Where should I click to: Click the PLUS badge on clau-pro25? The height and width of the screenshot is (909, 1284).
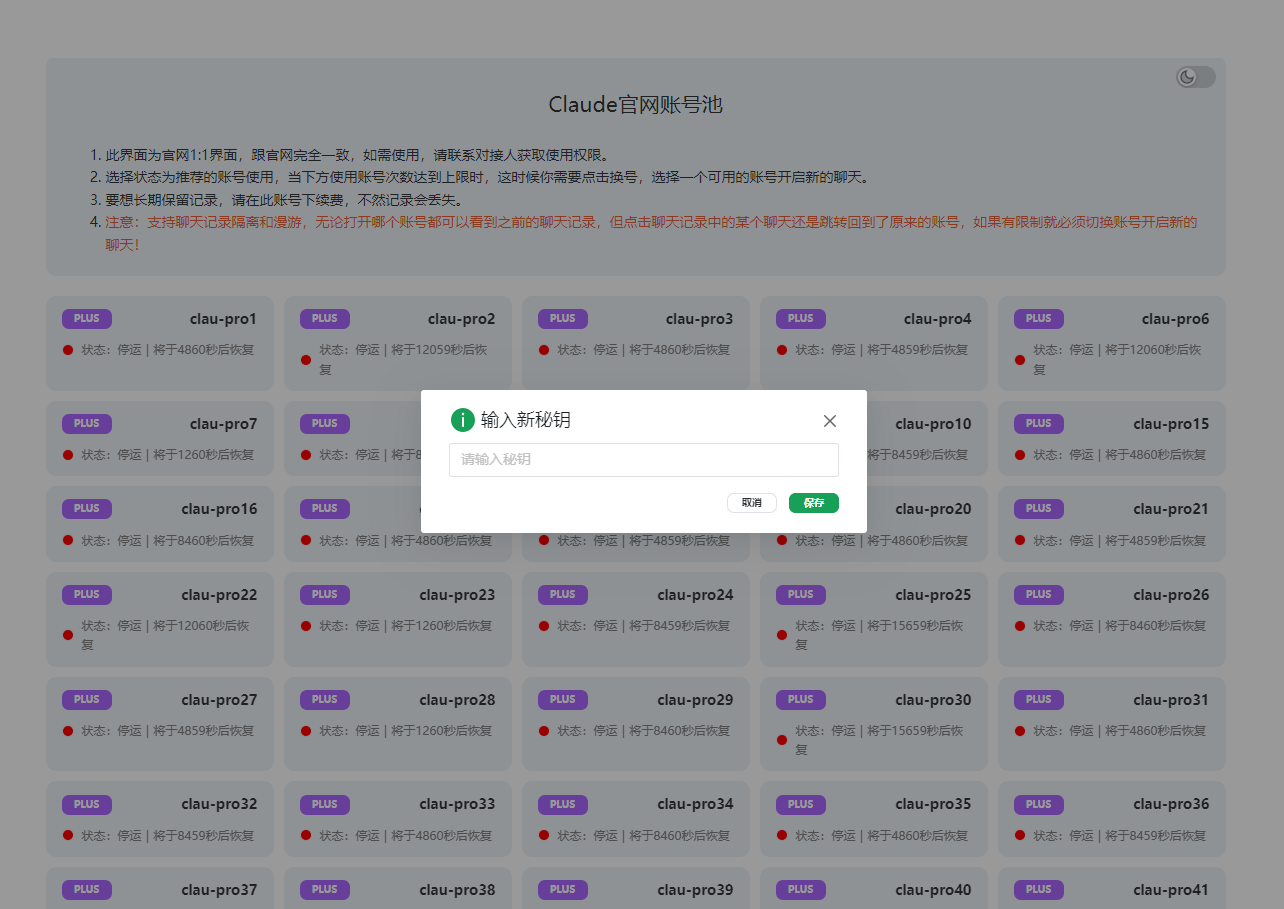[x=801, y=595]
